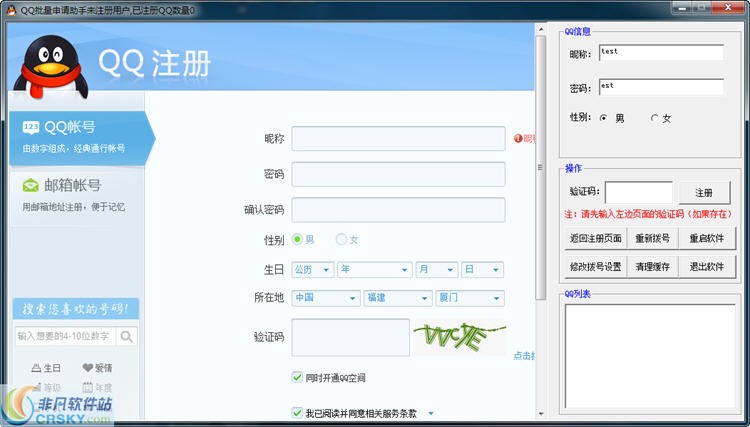Click the empty QQ列表 list box

coord(650,356)
